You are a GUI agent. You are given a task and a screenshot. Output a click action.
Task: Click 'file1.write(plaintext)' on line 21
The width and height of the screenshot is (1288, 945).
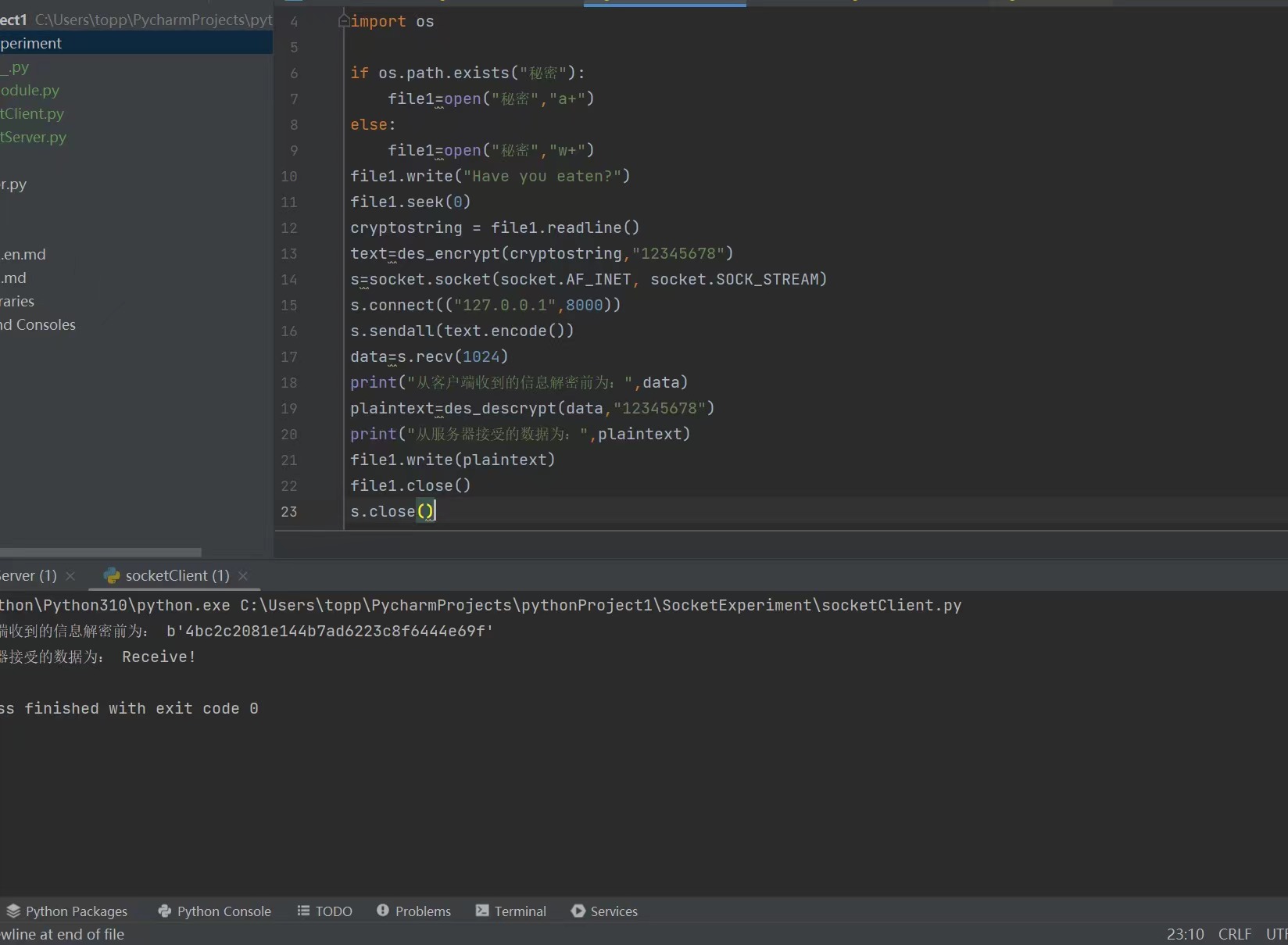click(x=453, y=460)
